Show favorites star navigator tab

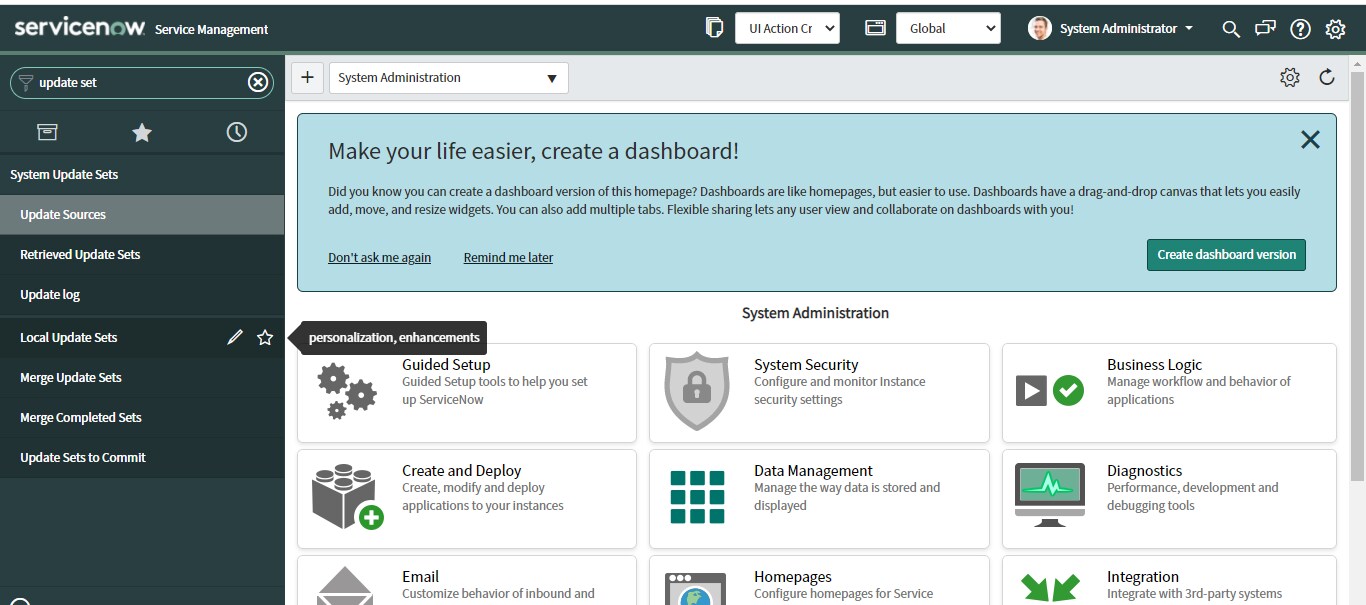pos(142,132)
